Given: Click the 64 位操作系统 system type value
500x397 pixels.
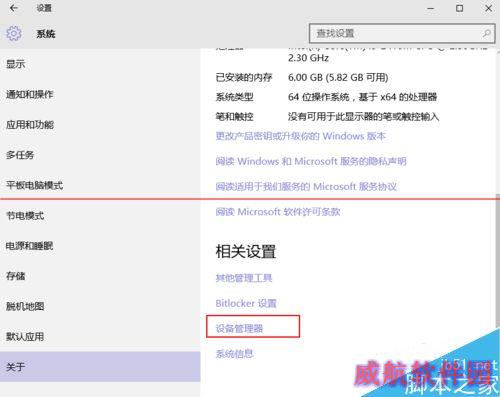Looking at the screenshot, I should pyautogui.click(x=363, y=97).
